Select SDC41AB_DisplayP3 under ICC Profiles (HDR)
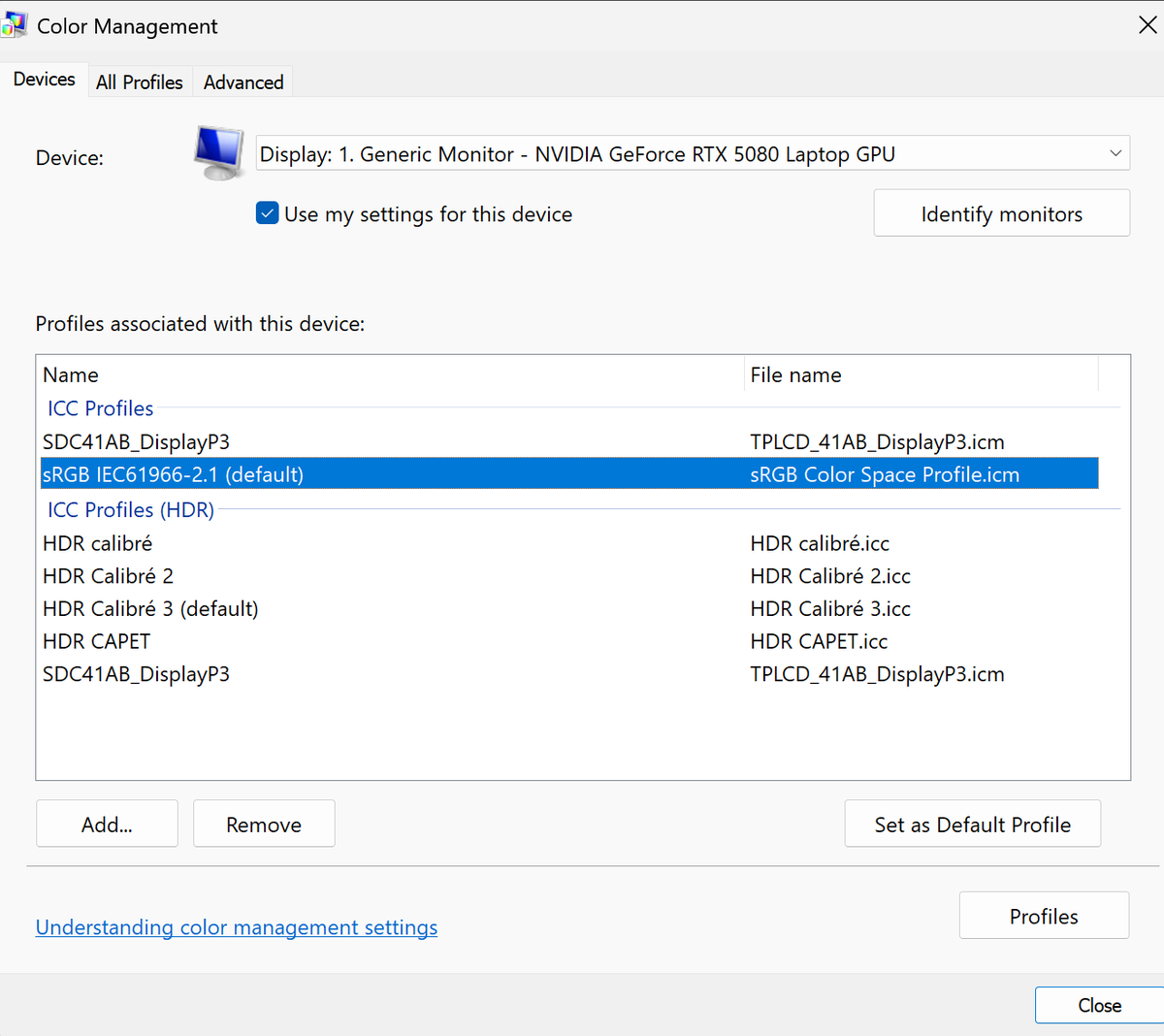 pos(570,673)
